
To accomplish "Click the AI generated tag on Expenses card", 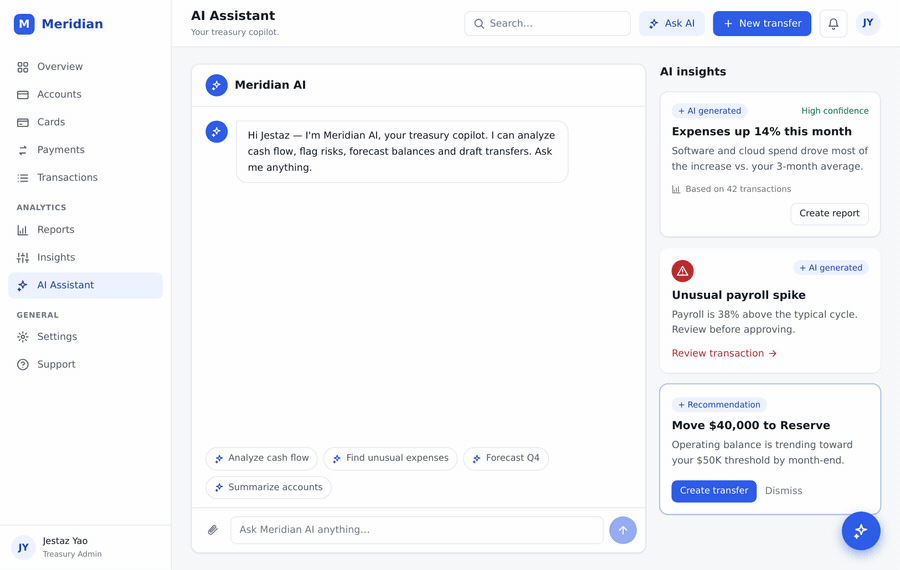I will point(709,111).
